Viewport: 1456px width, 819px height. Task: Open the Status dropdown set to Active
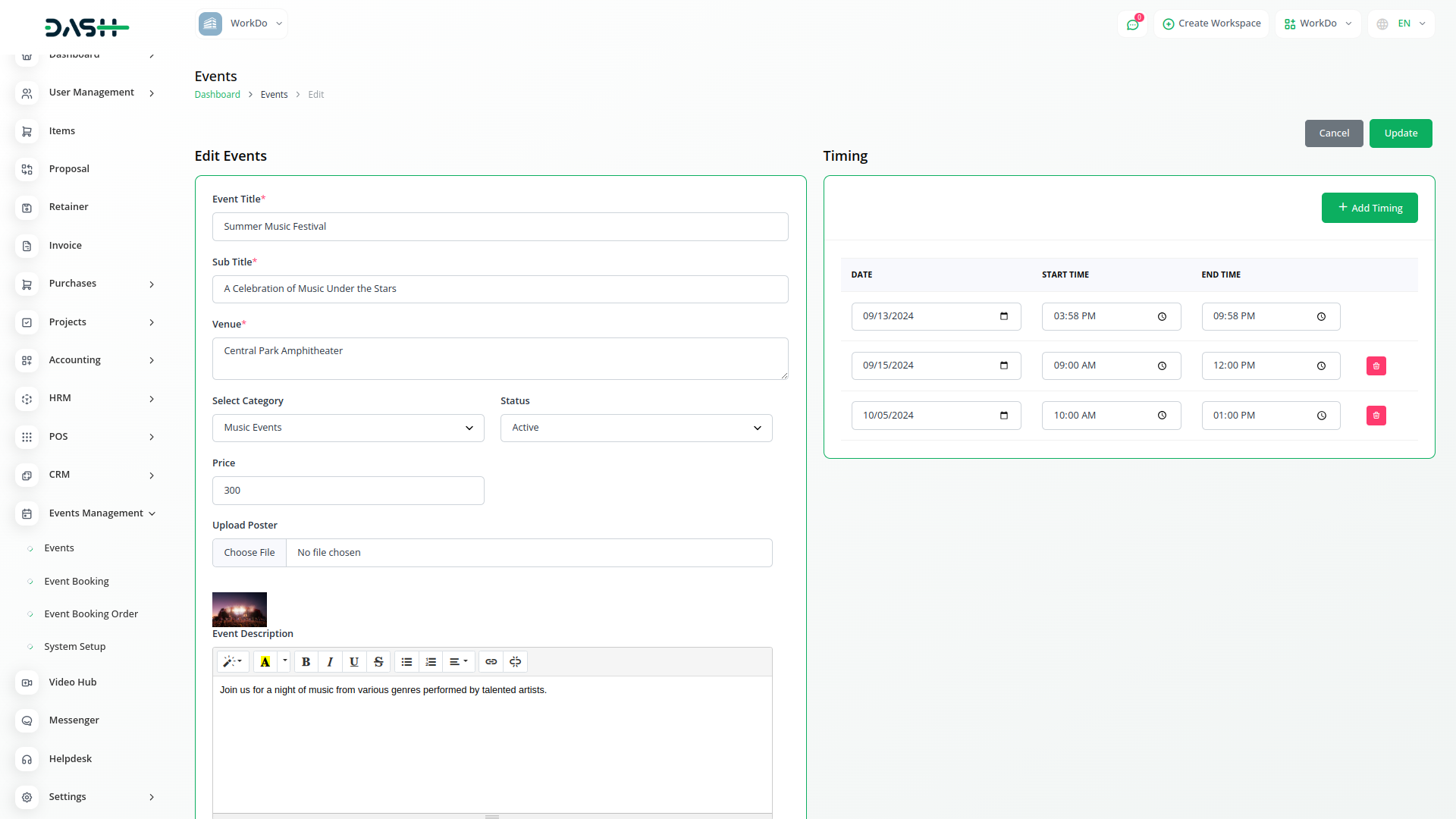click(x=635, y=428)
